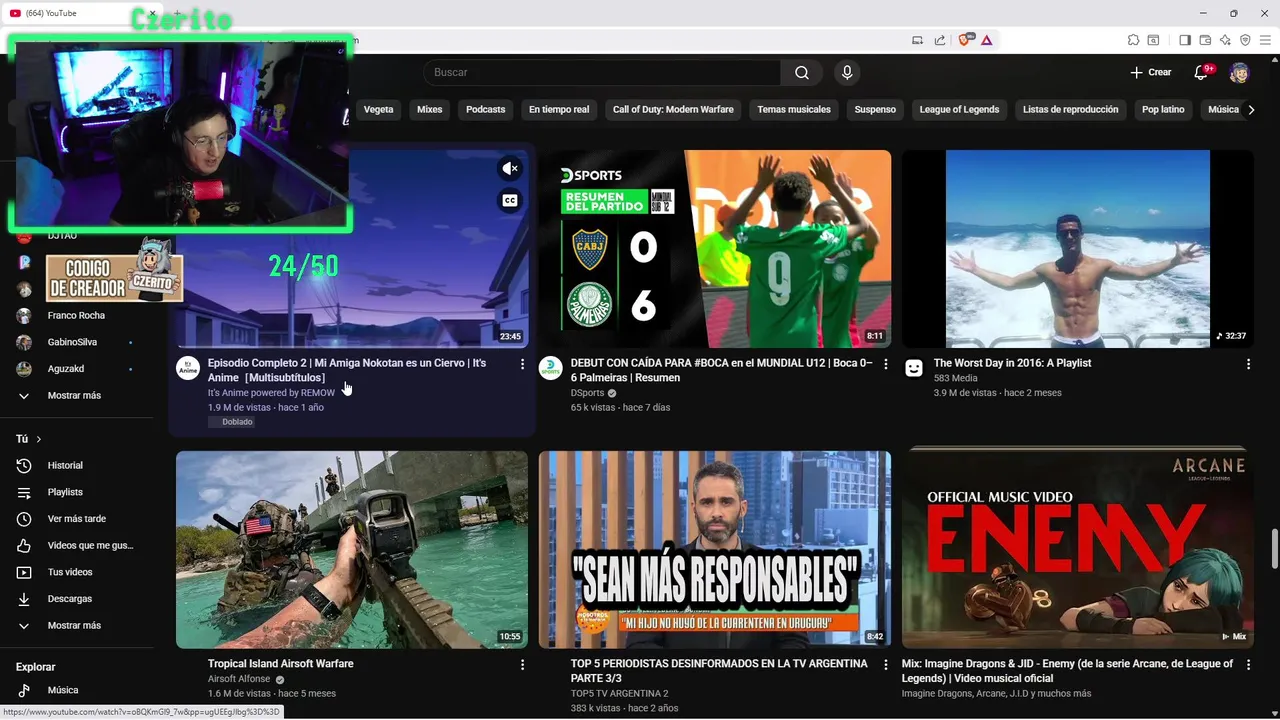The height and width of the screenshot is (720, 1280).
Task: Show more category chips with right arrow
Action: click(x=1251, y=110)
